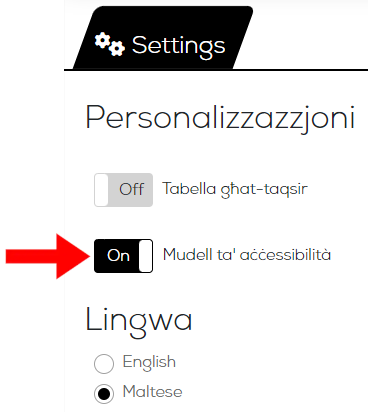Click the larger gear in the Settings icon
Image resolution: width=368 pixels, height=412 pixels.
[103, 40]
